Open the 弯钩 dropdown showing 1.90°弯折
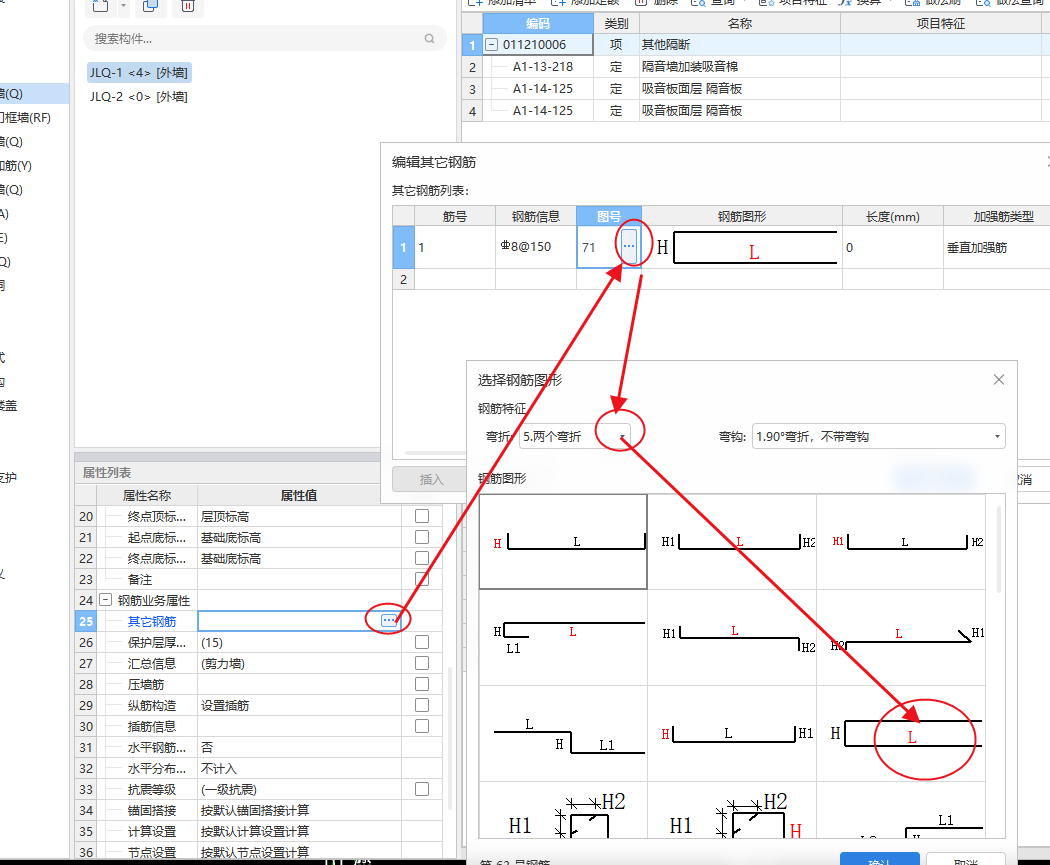The height and width of the screenshot is (865, 1050). tap(879, 437)
